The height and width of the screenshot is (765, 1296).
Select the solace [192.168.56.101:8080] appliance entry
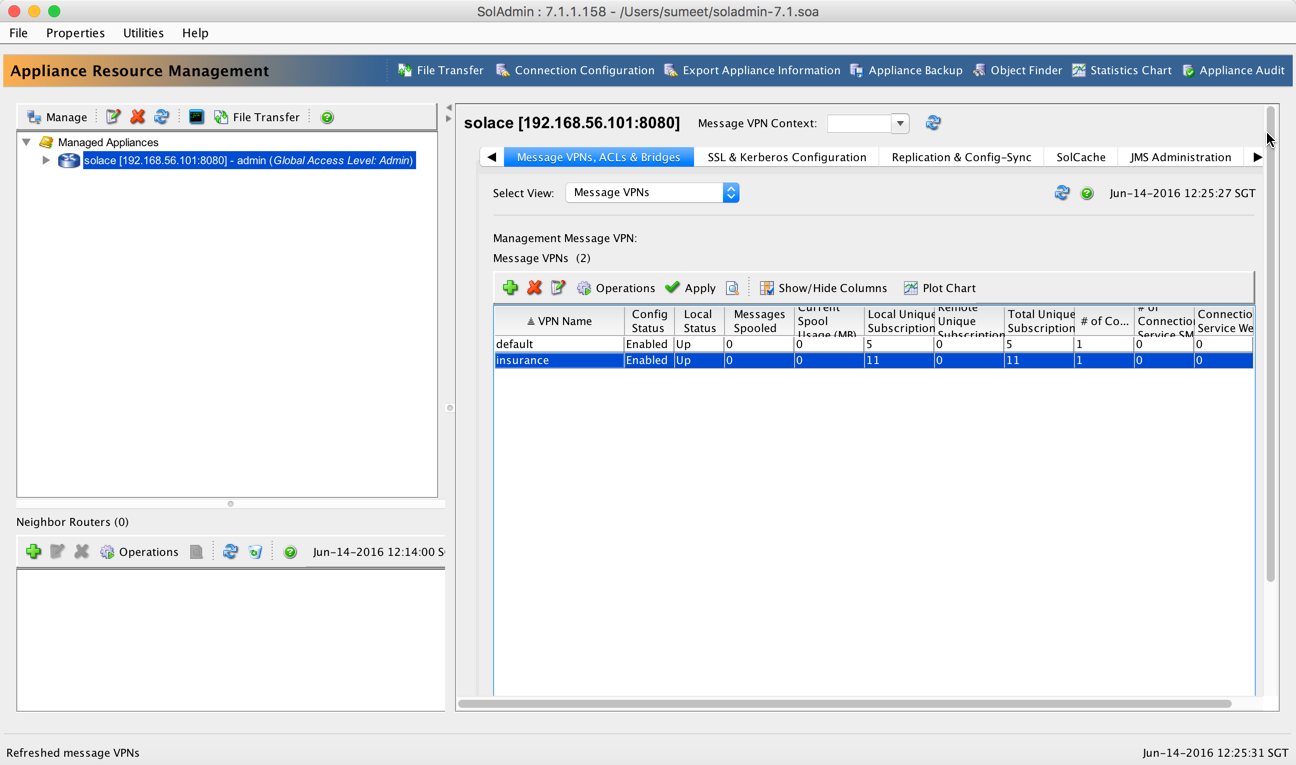tap(249, 160)
